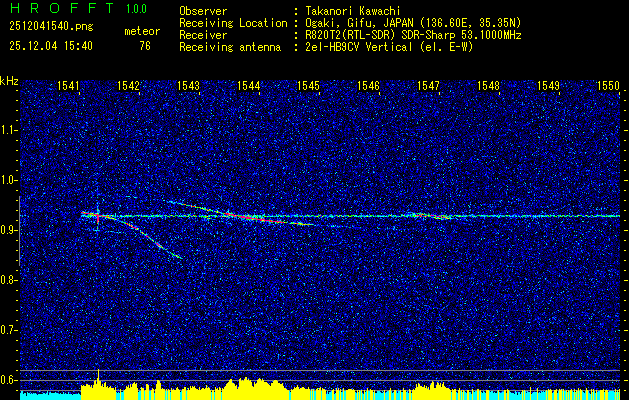
Task: Click the kHz axis unit label
Action: [9, 81]
